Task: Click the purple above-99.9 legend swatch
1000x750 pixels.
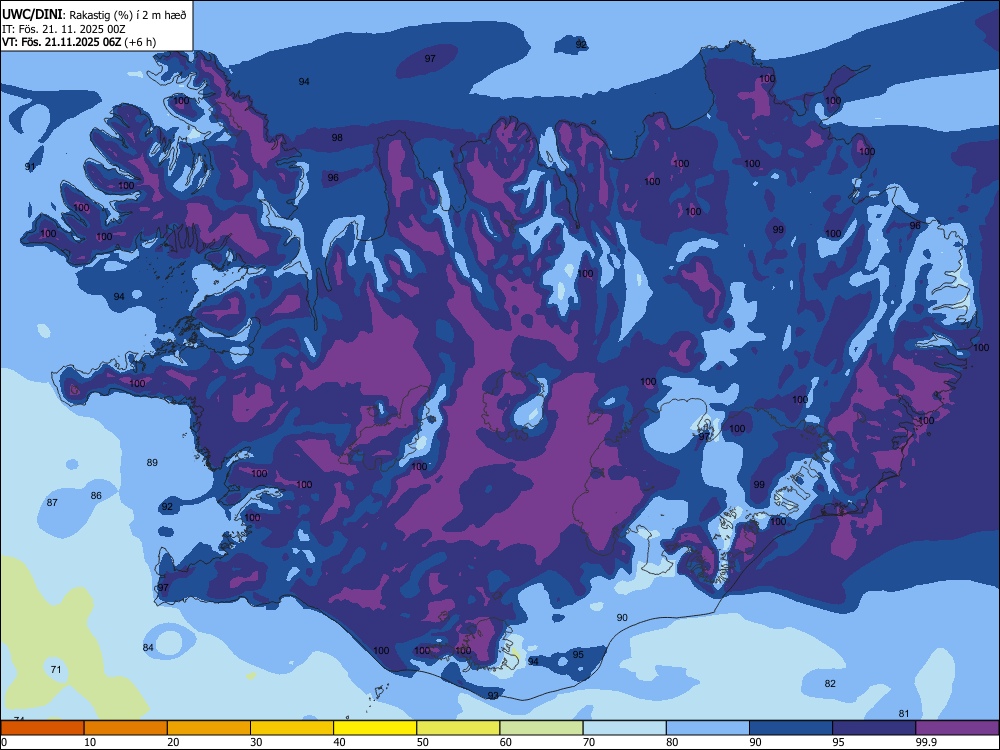Action: (x=957, y=728)
